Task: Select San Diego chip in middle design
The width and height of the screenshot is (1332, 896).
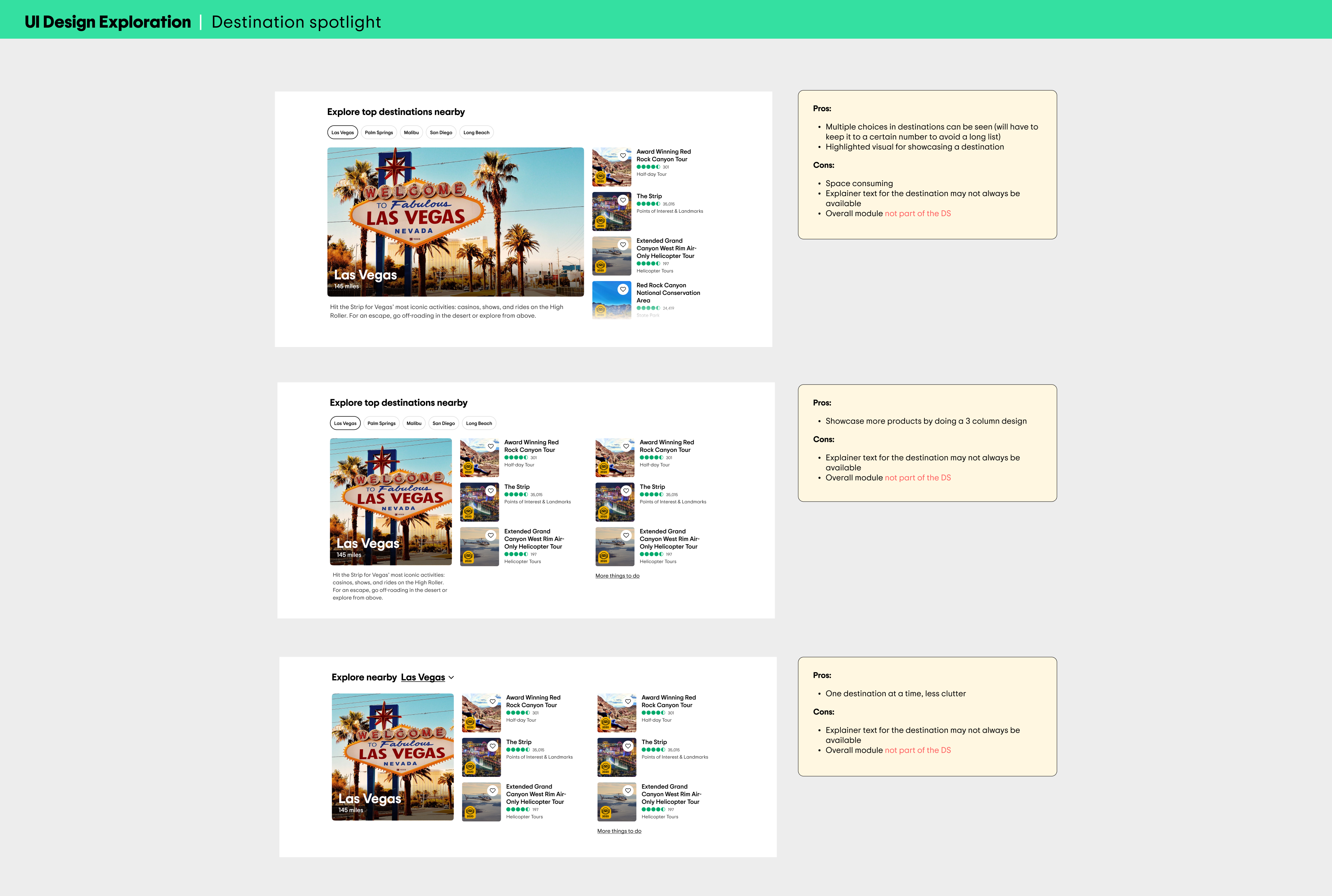Action: 444,423
